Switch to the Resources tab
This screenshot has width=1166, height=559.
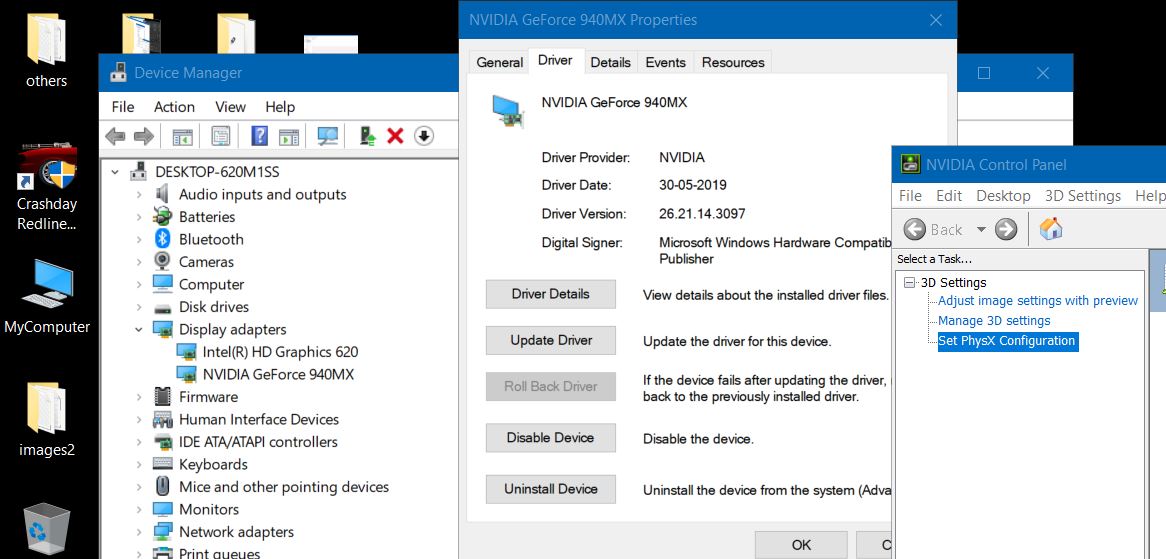[732, 62]
